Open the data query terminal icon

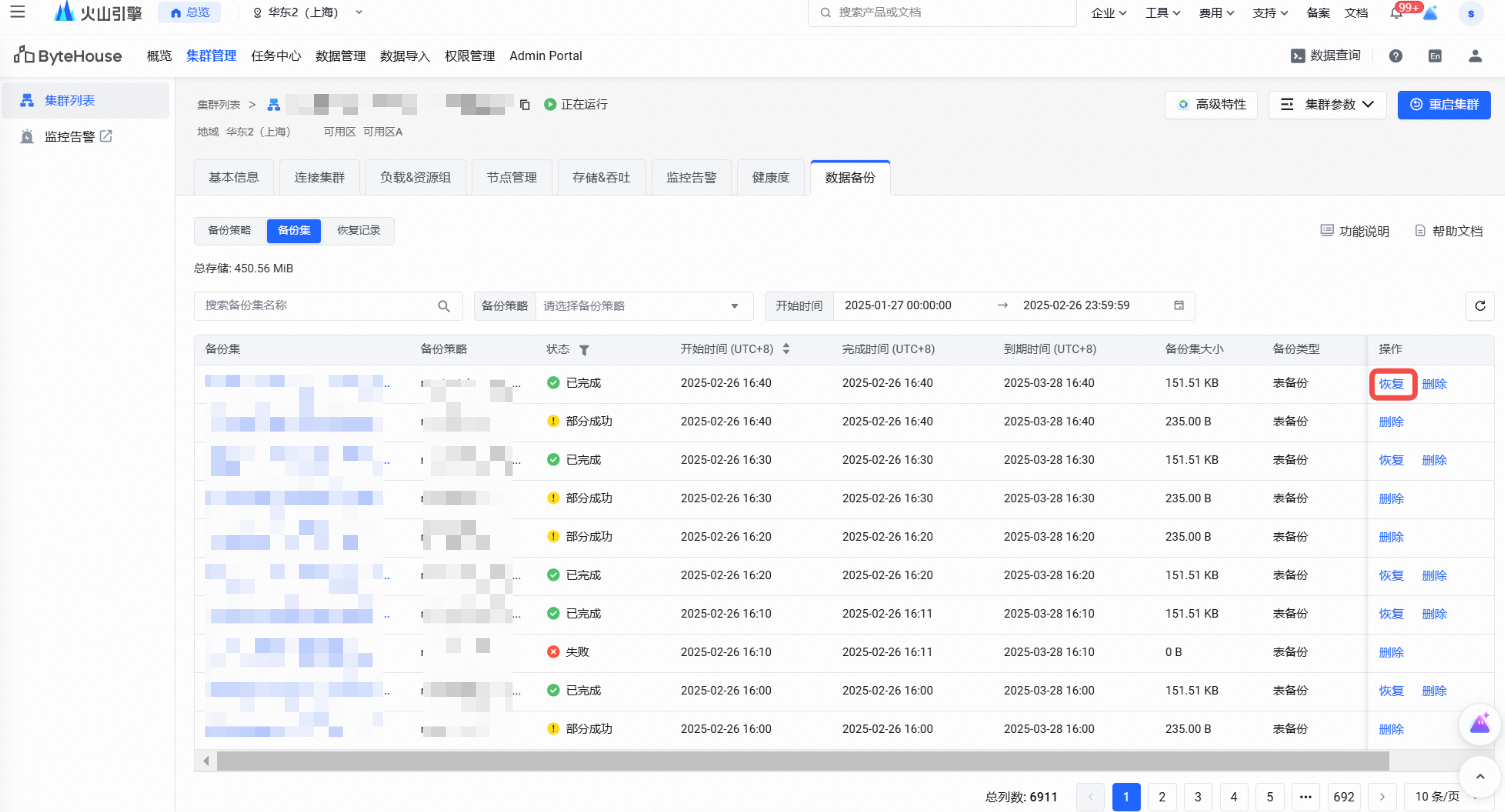(x=1298, y=56)
